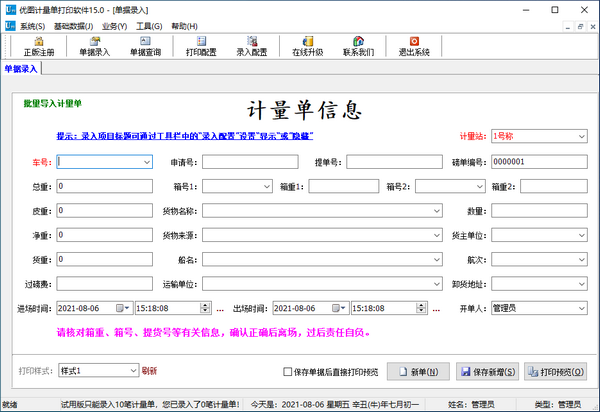Screen dimensions: 600x412
Task: Click the 正版注册 toolbar icon
Action: click(39, 45)
